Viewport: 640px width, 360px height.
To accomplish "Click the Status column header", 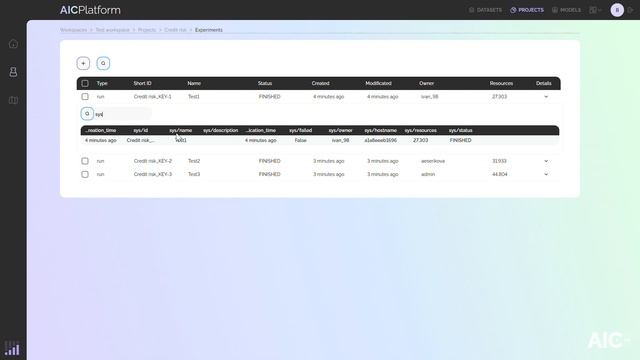I will tap(265, 83).
